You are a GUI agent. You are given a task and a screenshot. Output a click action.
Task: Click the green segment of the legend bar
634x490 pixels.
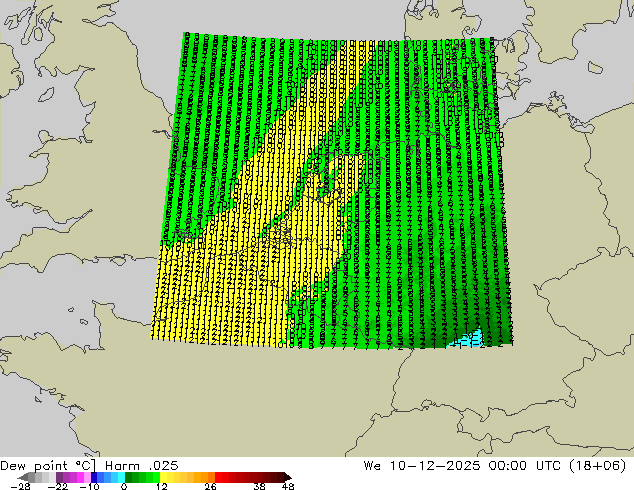140,477
